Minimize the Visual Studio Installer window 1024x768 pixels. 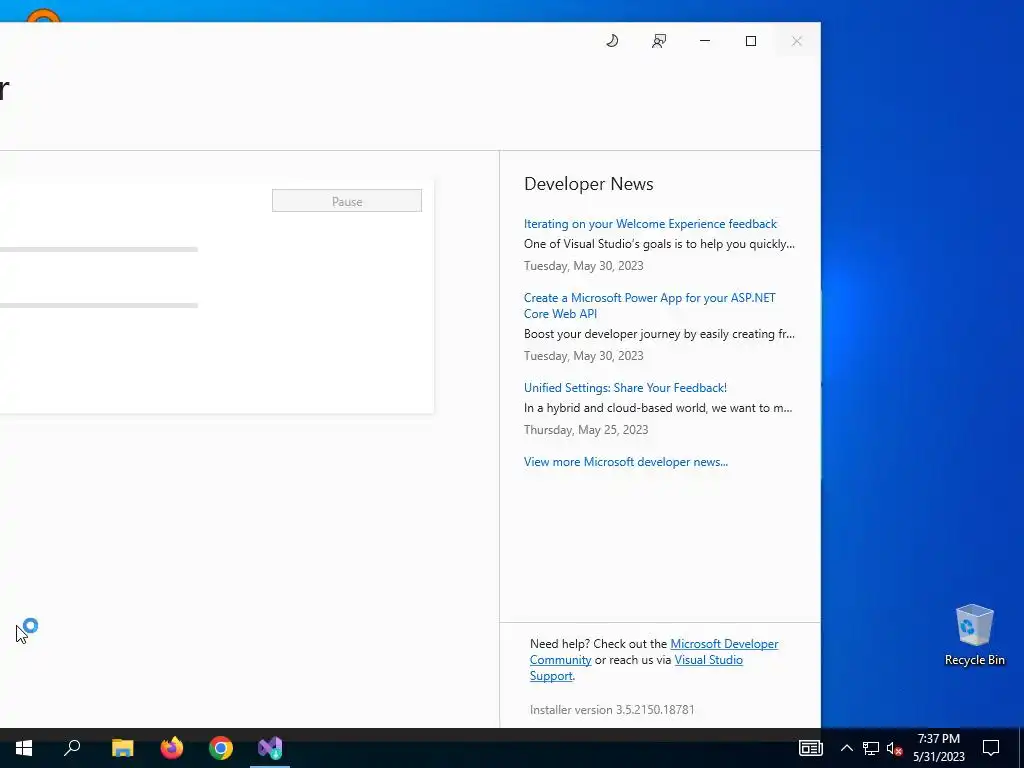tap(705, 41)
